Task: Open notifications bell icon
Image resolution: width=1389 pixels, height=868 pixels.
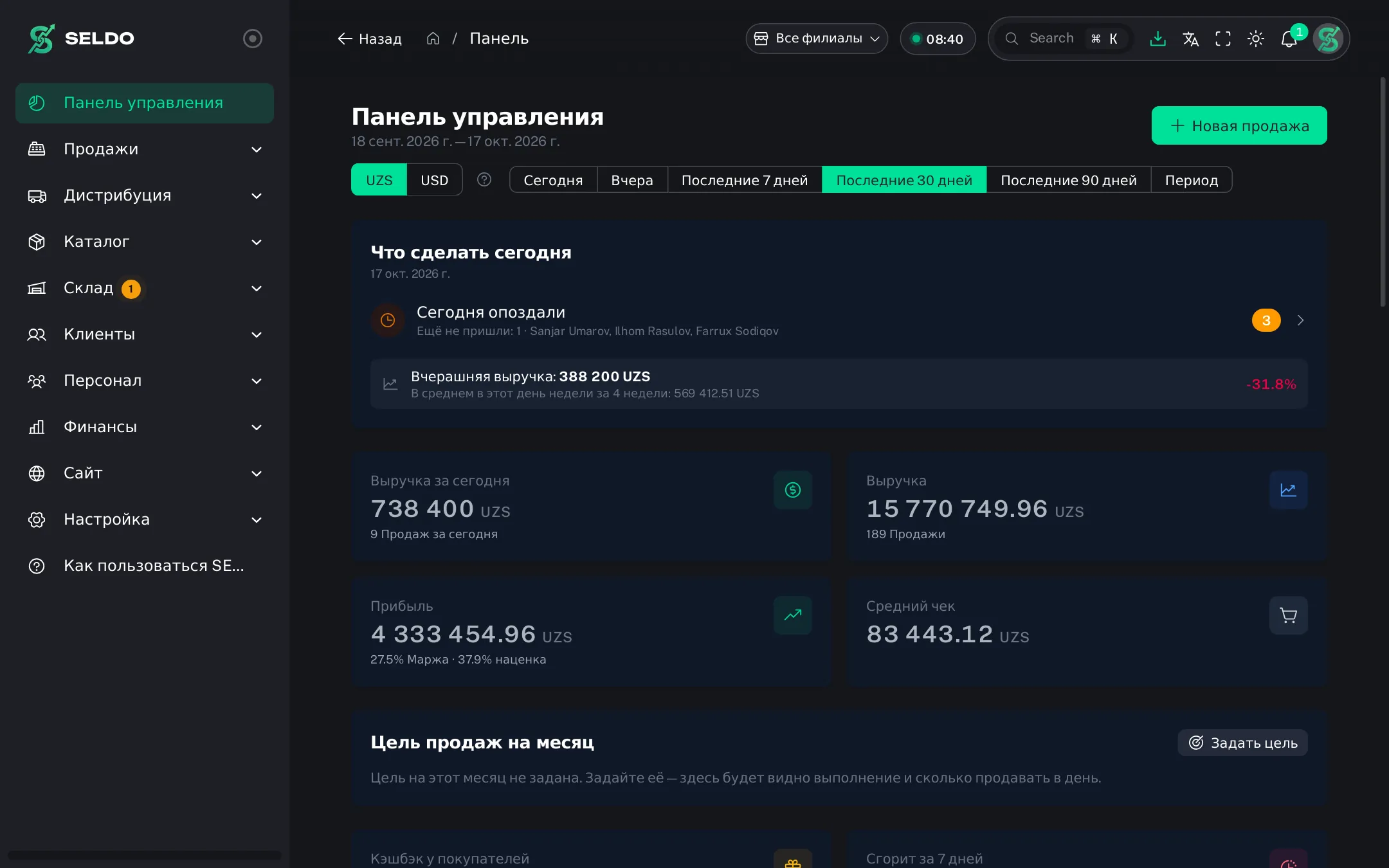Action: [x=1289, y=39]
